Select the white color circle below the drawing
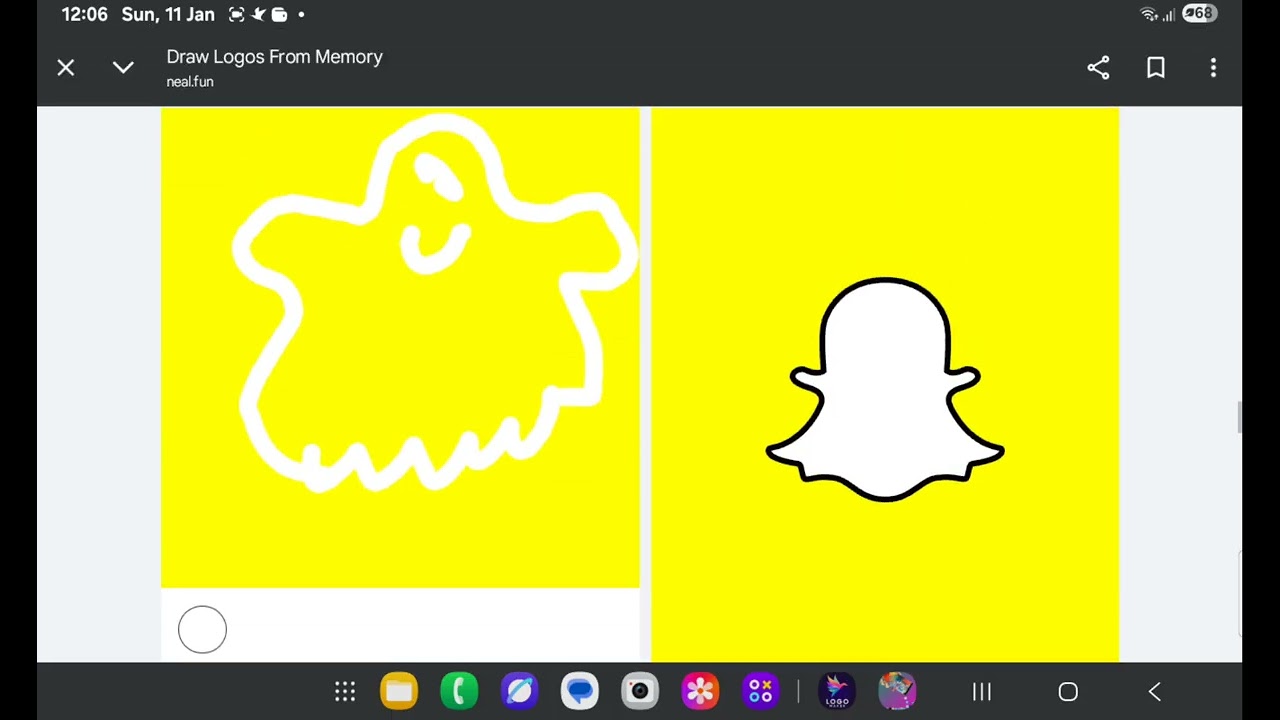The image size is (1280, 720). coord(202,630)
